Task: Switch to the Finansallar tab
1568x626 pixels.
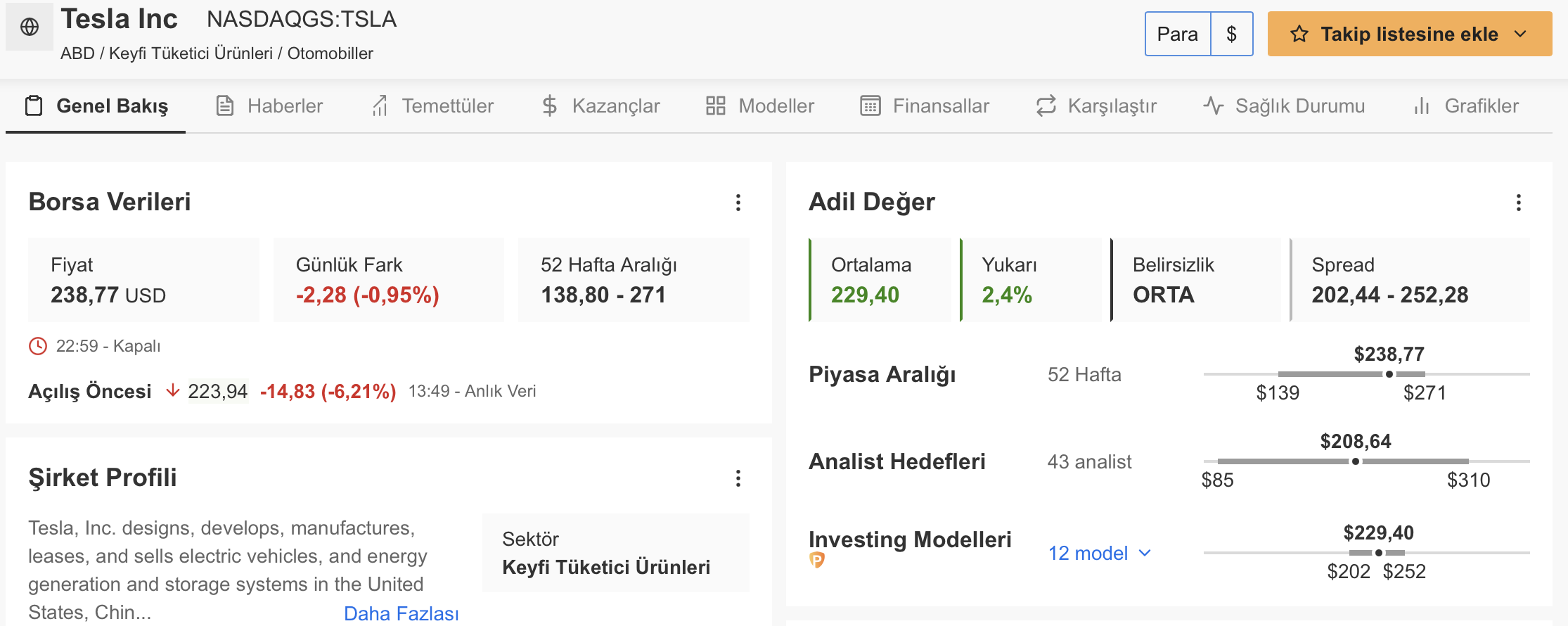Action: coord(925,106)
